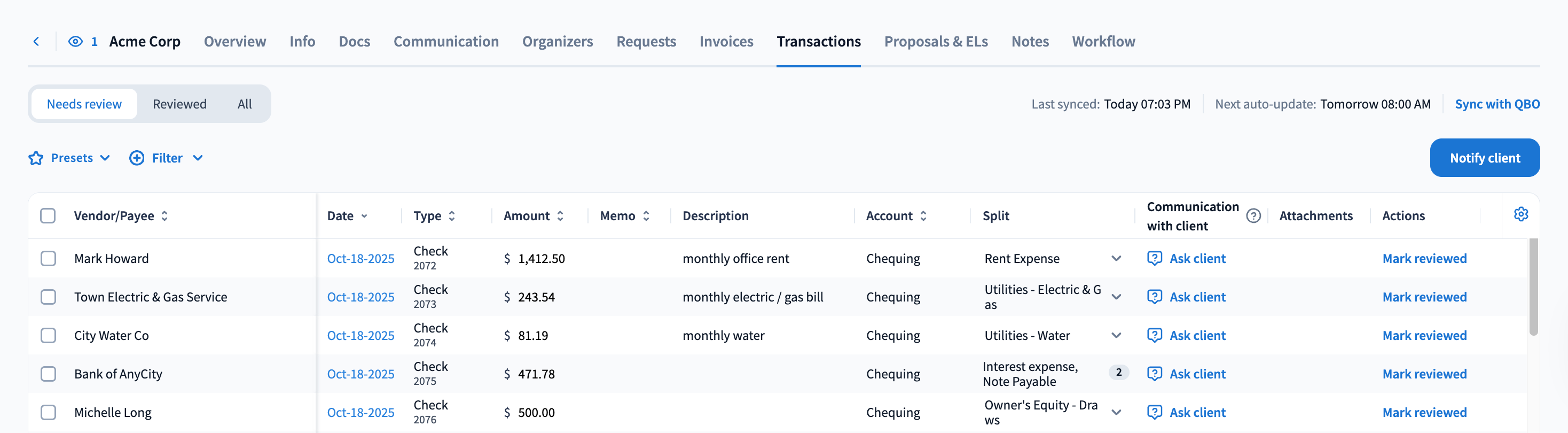Click the Filter plus-circle icon
This screenshot has width=1568, height=433.
[x=137, y=158]
